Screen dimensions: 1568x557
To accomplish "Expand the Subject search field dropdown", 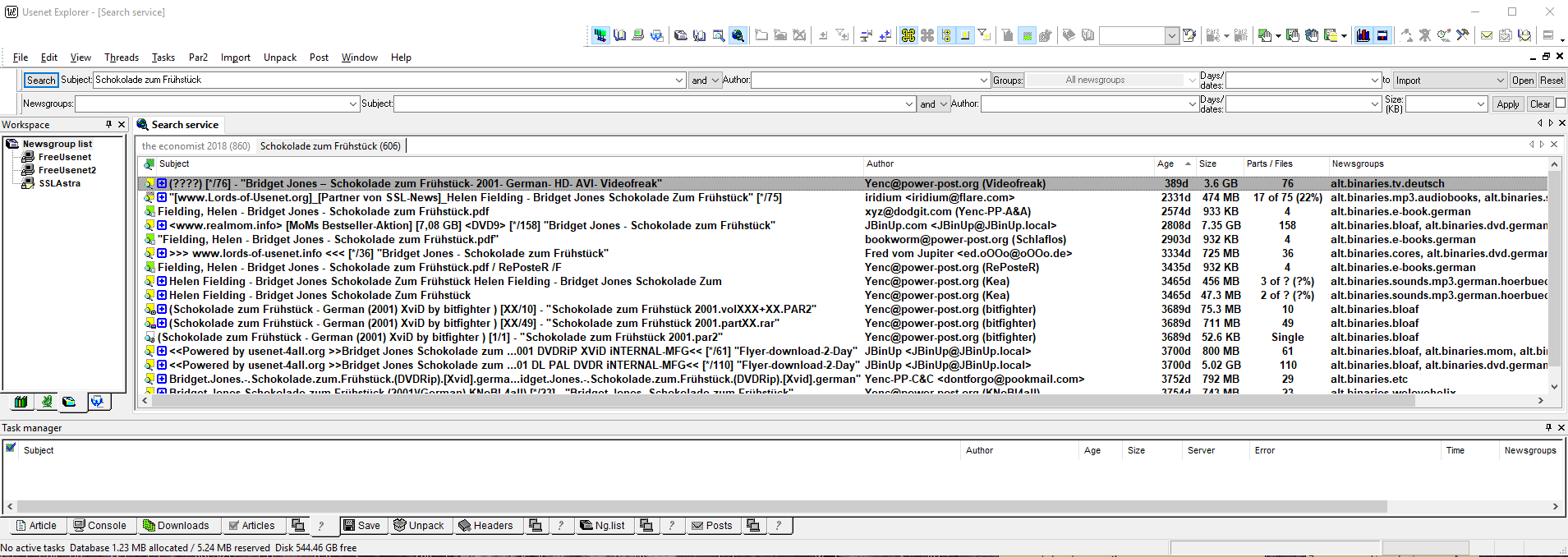I will click(679, 81).
